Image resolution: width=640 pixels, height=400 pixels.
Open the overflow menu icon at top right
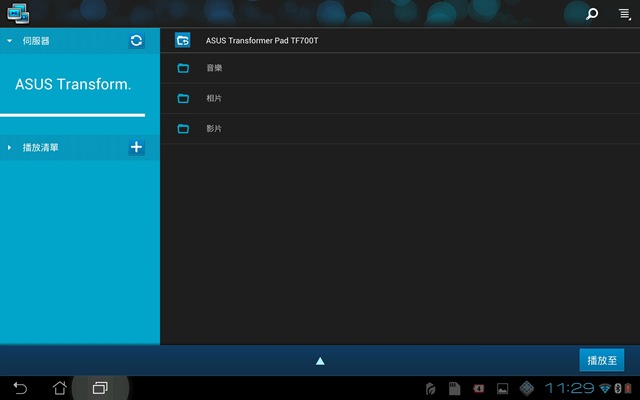[624, 14]
